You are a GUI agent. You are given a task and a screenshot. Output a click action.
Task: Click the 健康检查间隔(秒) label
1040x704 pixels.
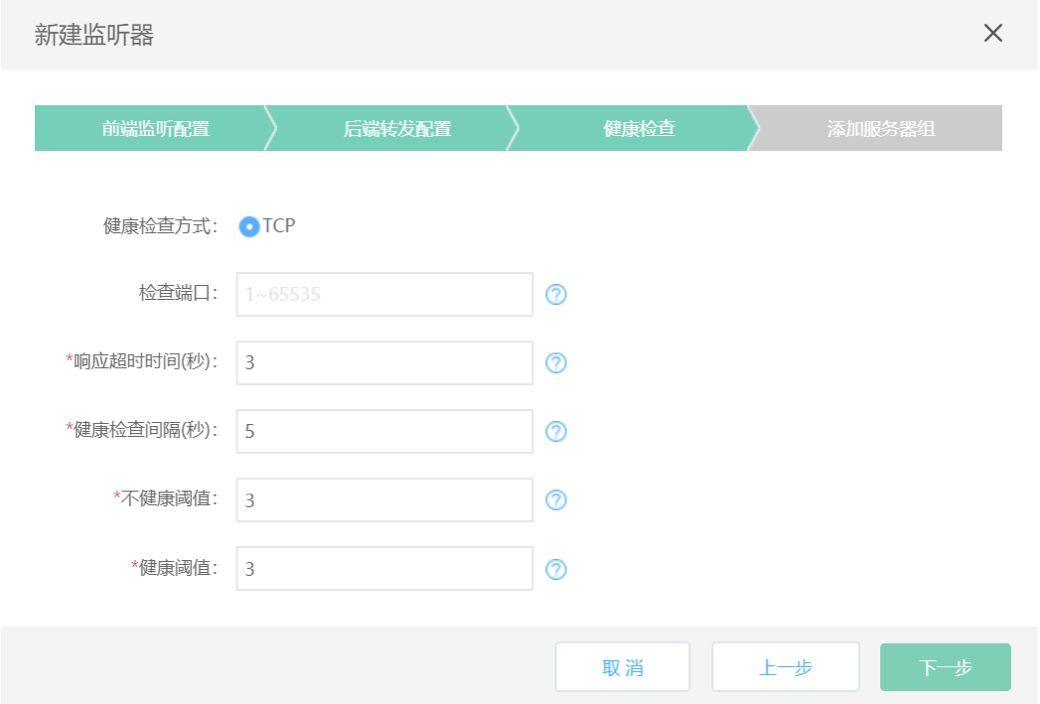click(141, 430)
